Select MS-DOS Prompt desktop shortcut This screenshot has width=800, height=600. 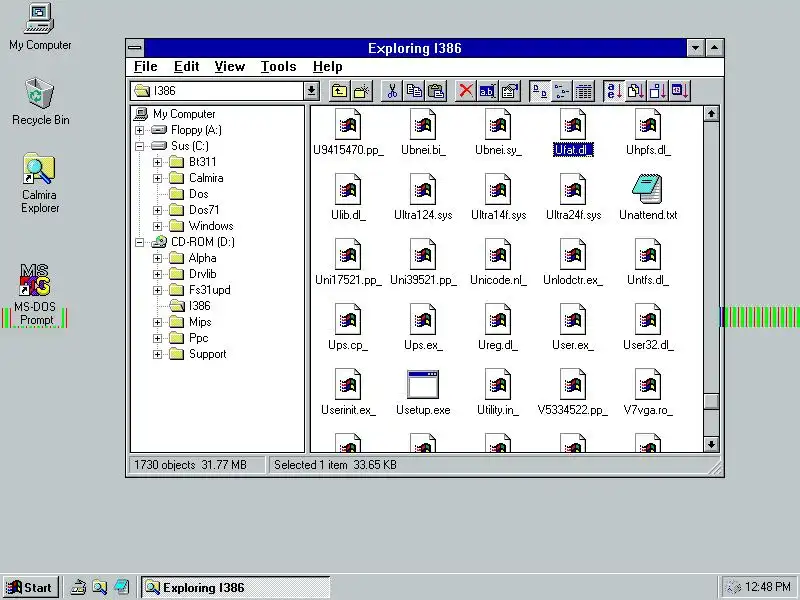[35, 295]
